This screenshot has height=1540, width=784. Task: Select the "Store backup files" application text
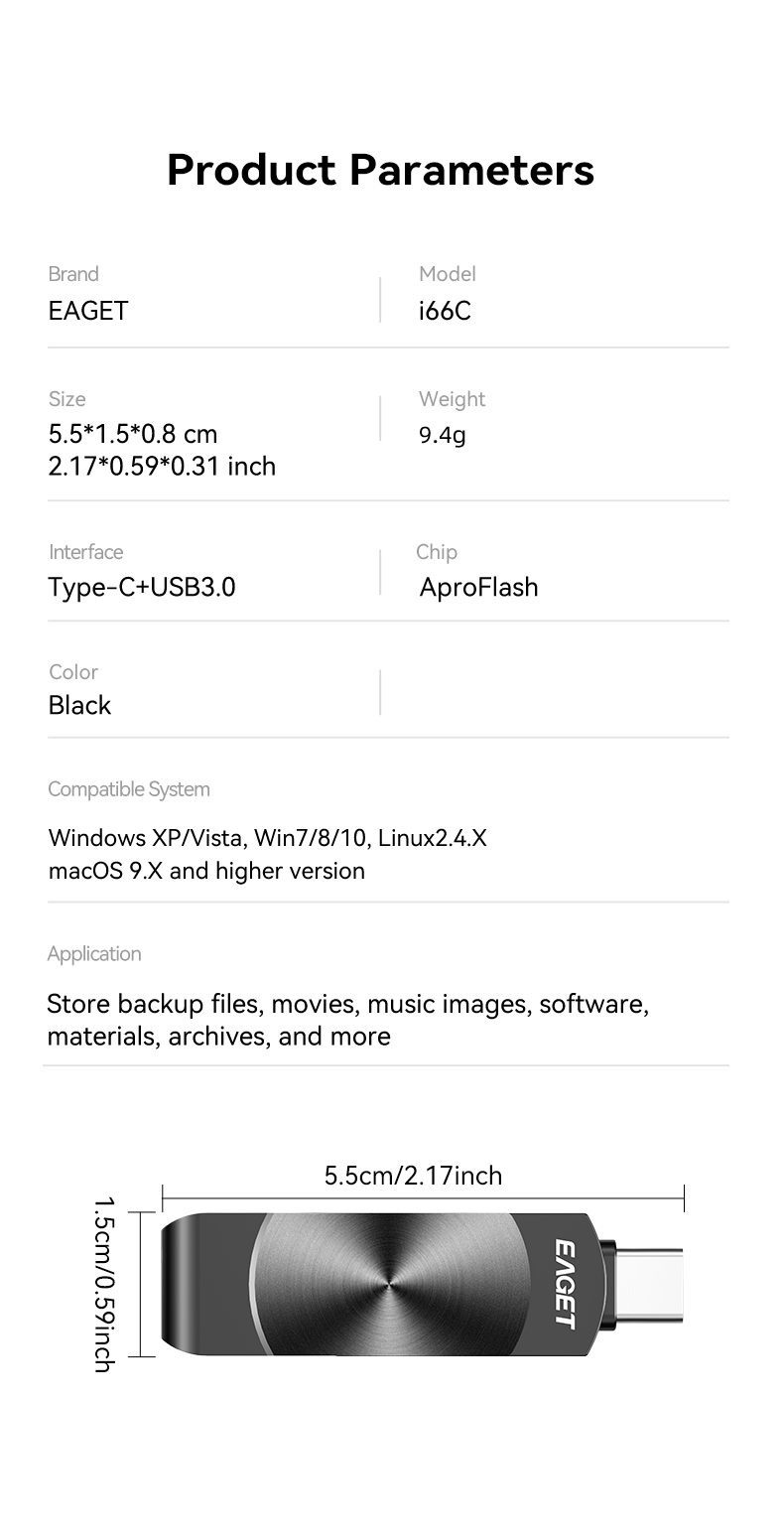point(347,1004)
